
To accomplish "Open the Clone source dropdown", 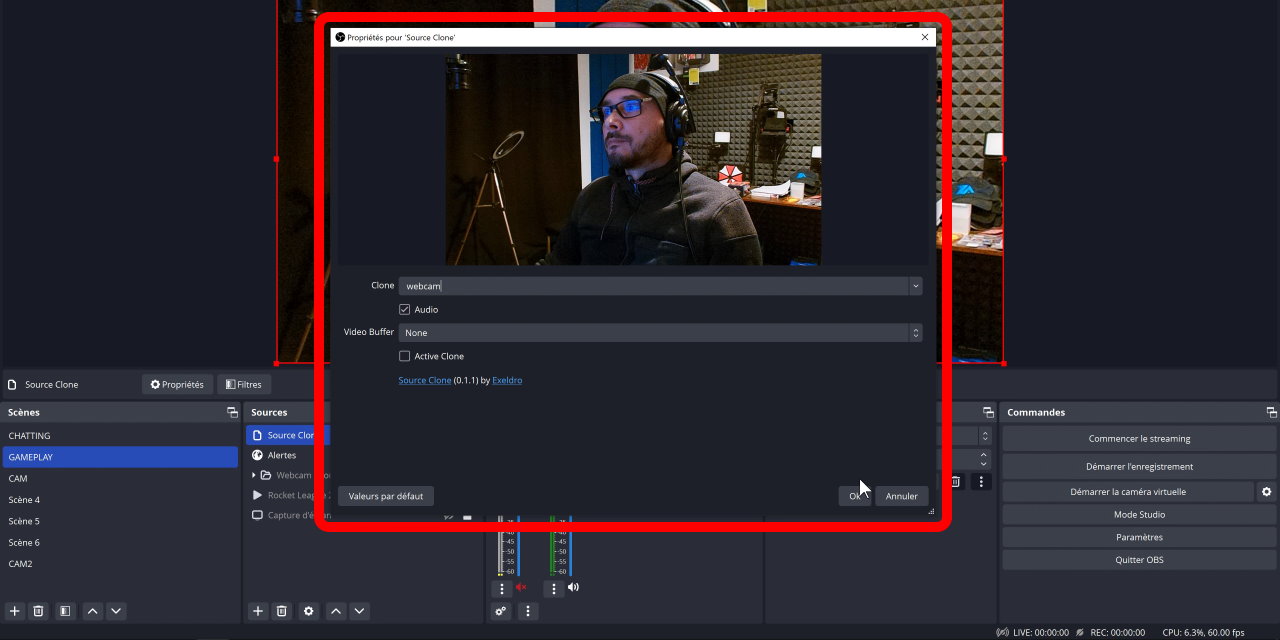I will (915, 286).
